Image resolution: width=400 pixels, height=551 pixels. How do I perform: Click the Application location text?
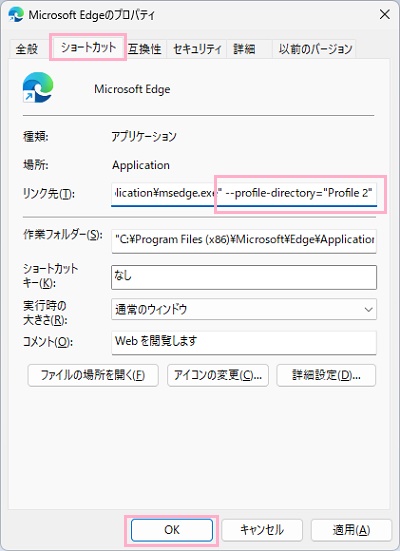[x=141, y=165]
